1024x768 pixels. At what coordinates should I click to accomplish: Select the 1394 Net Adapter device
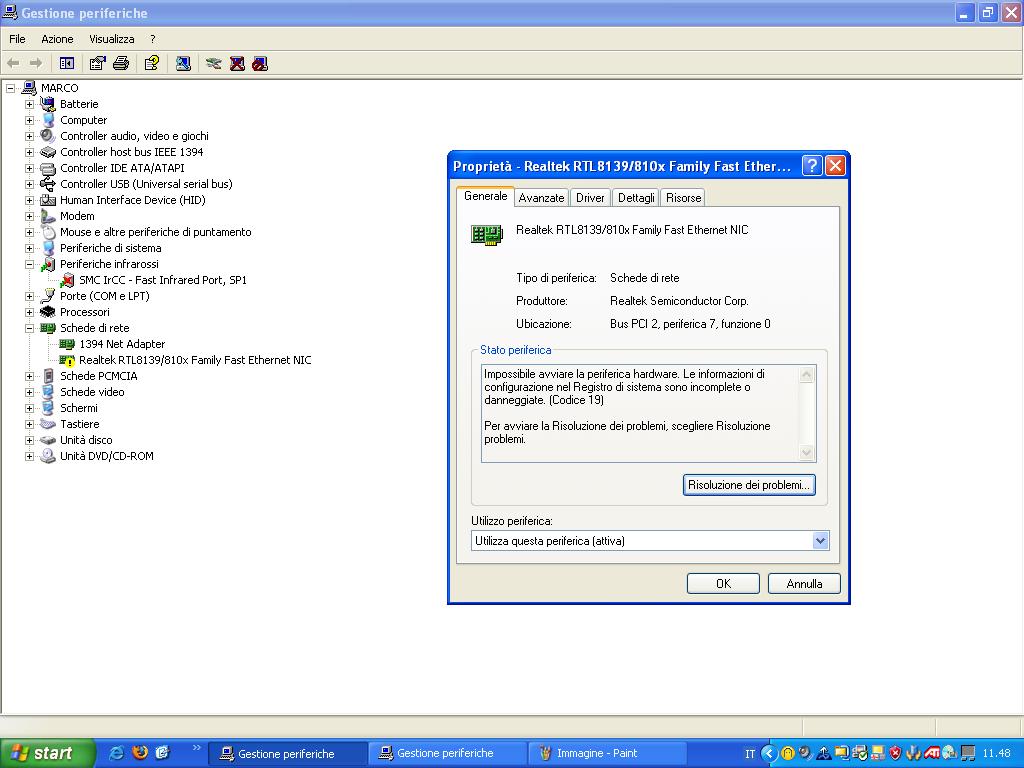coord(121,344)
